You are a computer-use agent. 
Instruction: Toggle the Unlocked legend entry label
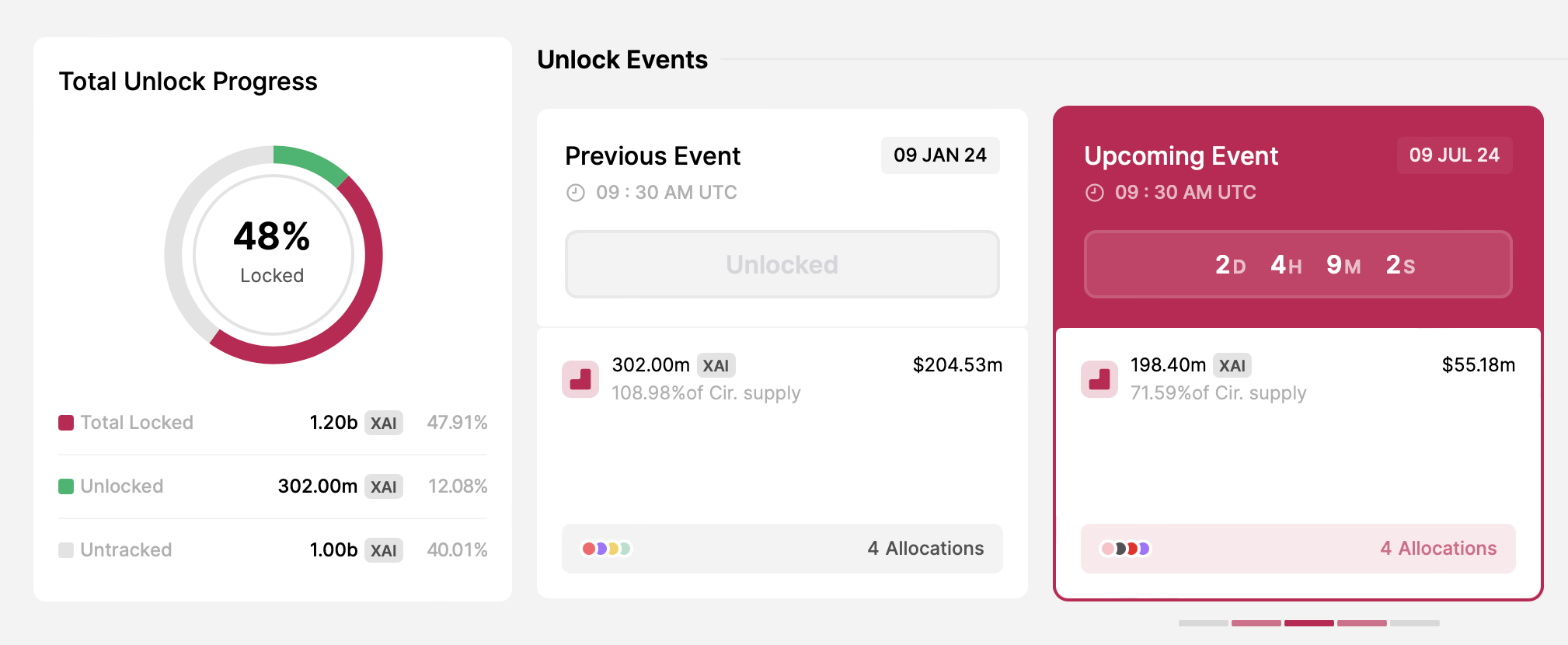pos(122,486)
